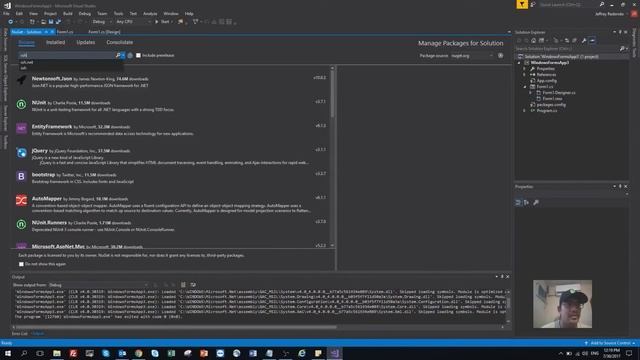
Task: Toggle Word Wrap icon in Output panel
Action: [x=193, y=285]
